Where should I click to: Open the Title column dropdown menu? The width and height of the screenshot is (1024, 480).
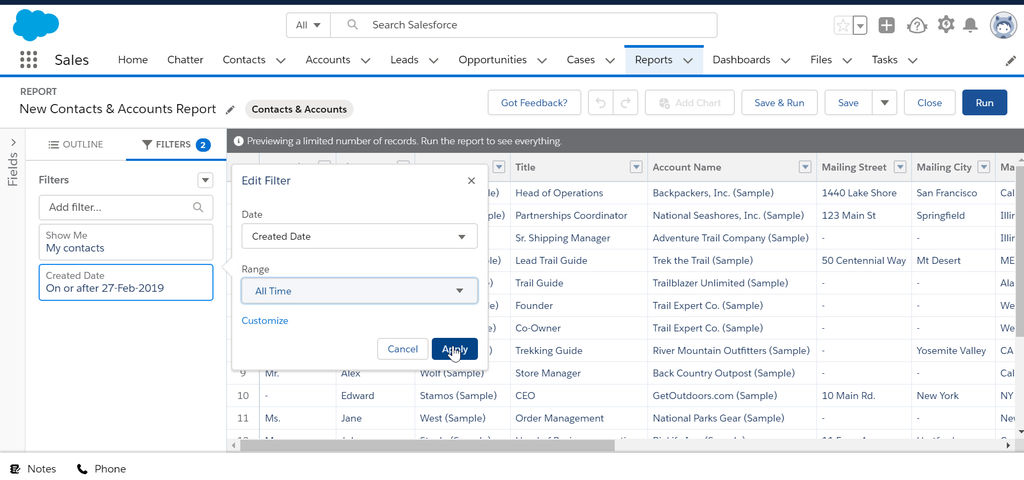[635, 167]
